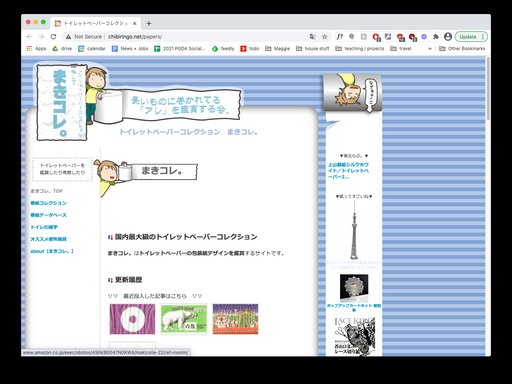Click the Lace Kirie book cover image
Viewport: 512px width, 384px height.
355,337
